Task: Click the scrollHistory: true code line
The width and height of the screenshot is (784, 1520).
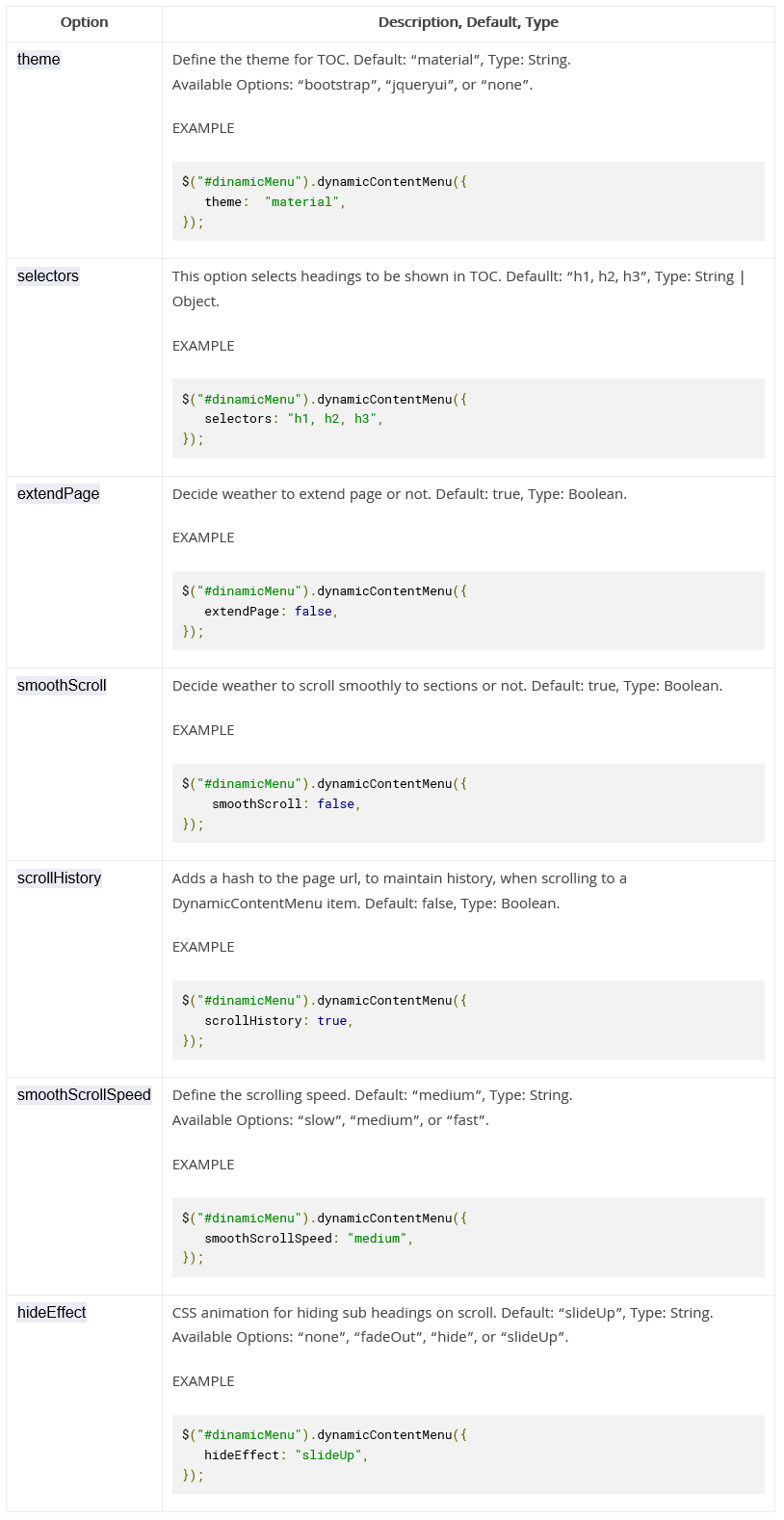Action: [278, 1021]
